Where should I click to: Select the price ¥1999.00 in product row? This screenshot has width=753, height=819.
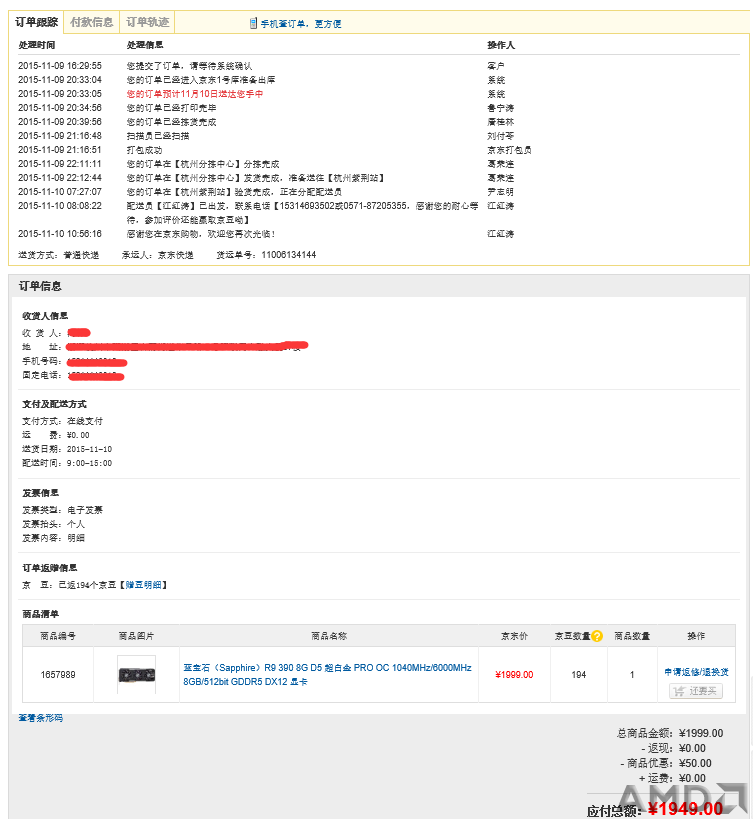pos(514,675)
